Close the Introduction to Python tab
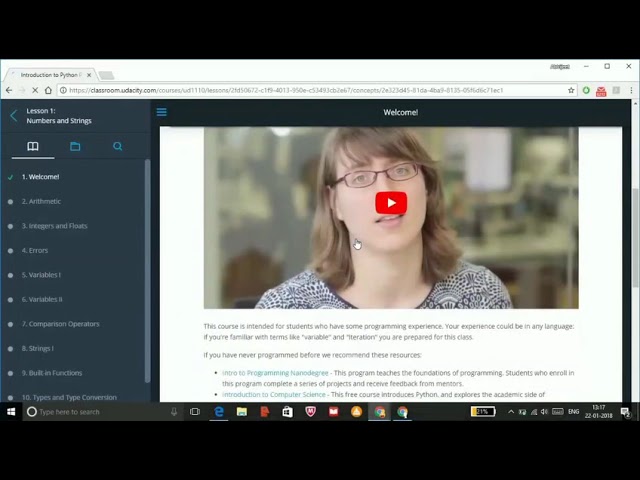The height and width of the screenshot is (480, 640). (x=89, y=75)
